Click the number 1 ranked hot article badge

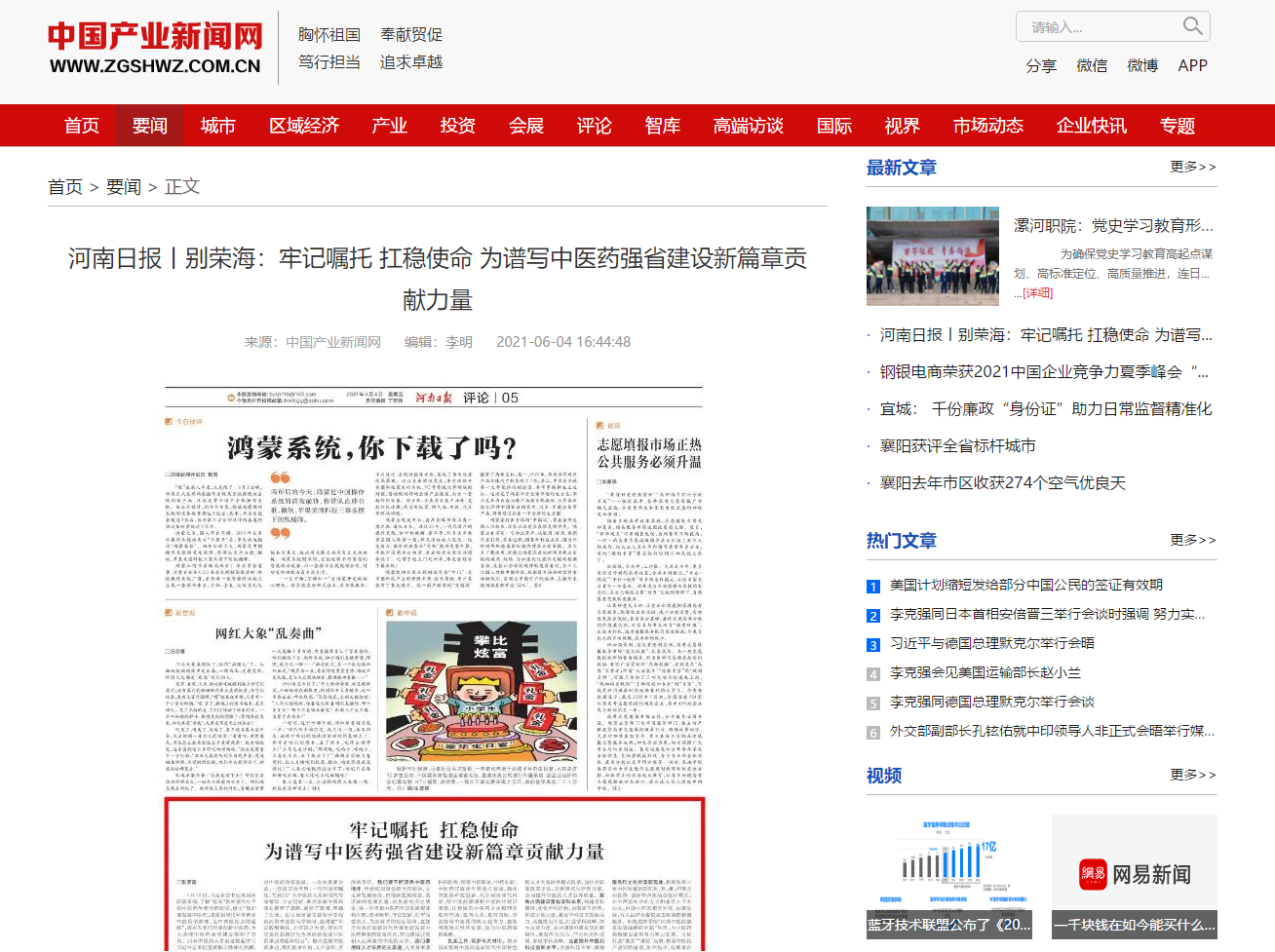(873, 587)
